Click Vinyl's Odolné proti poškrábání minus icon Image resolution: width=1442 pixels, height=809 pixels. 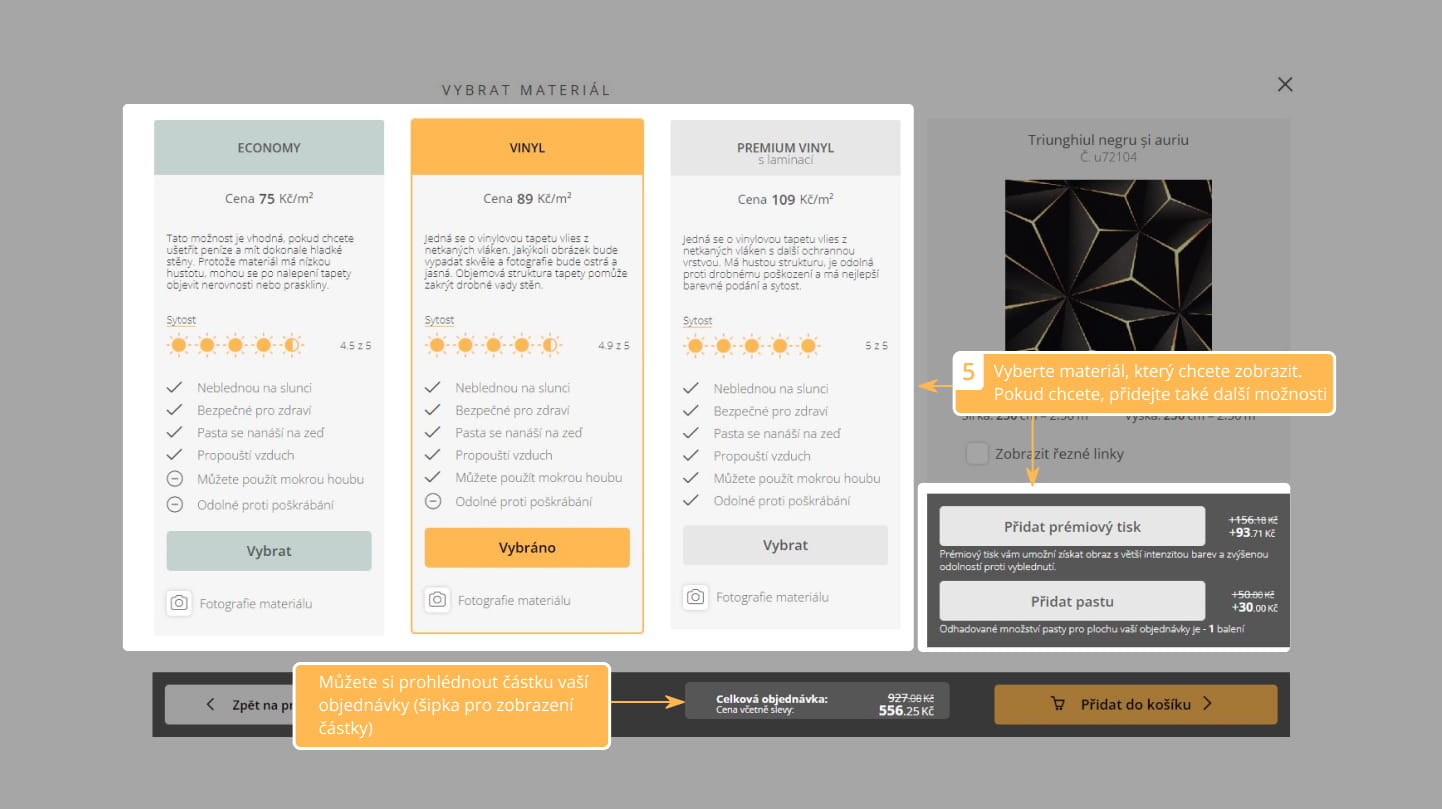[x=433, y=502]
